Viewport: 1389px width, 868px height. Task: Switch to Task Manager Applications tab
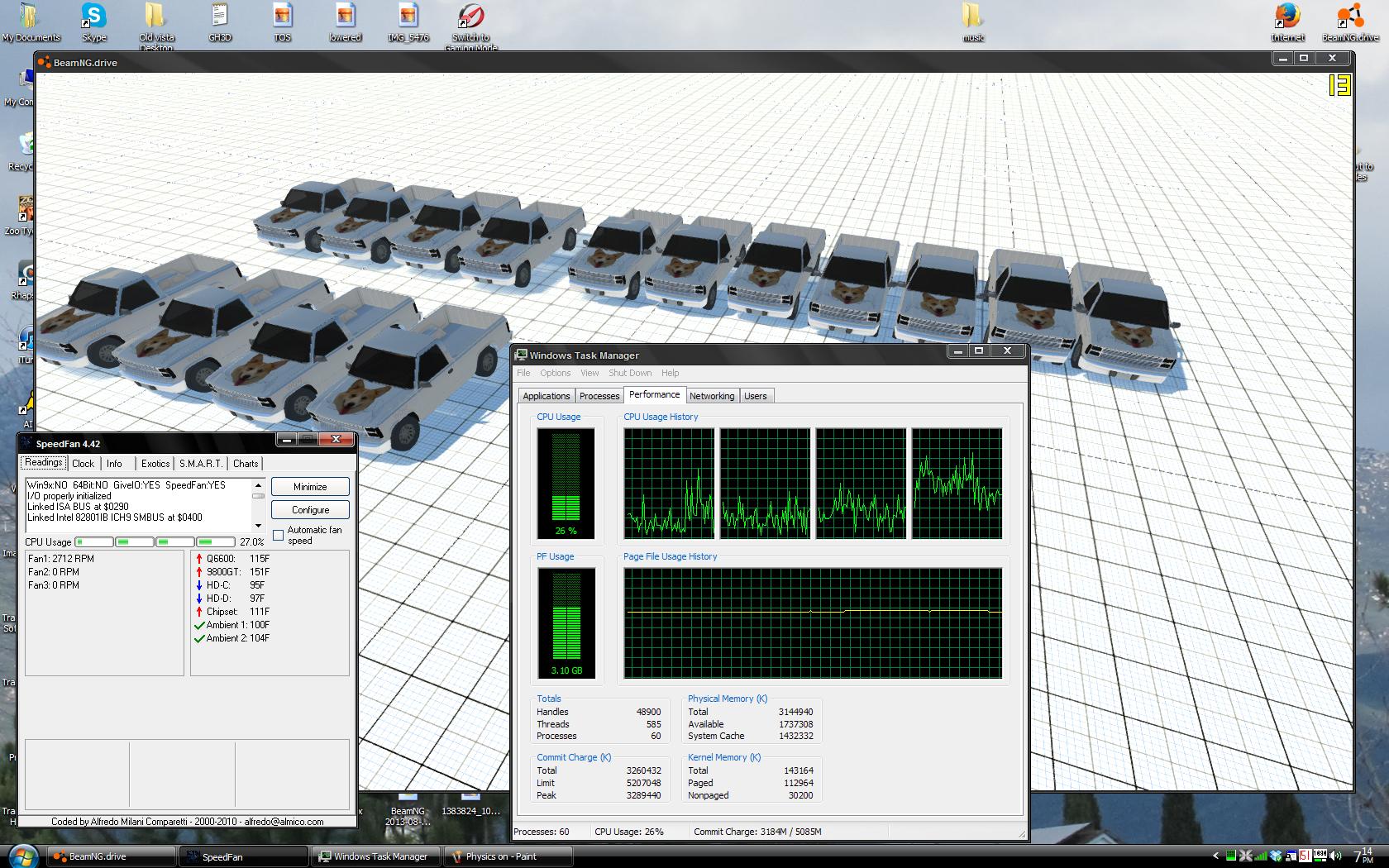click(547, 396)
